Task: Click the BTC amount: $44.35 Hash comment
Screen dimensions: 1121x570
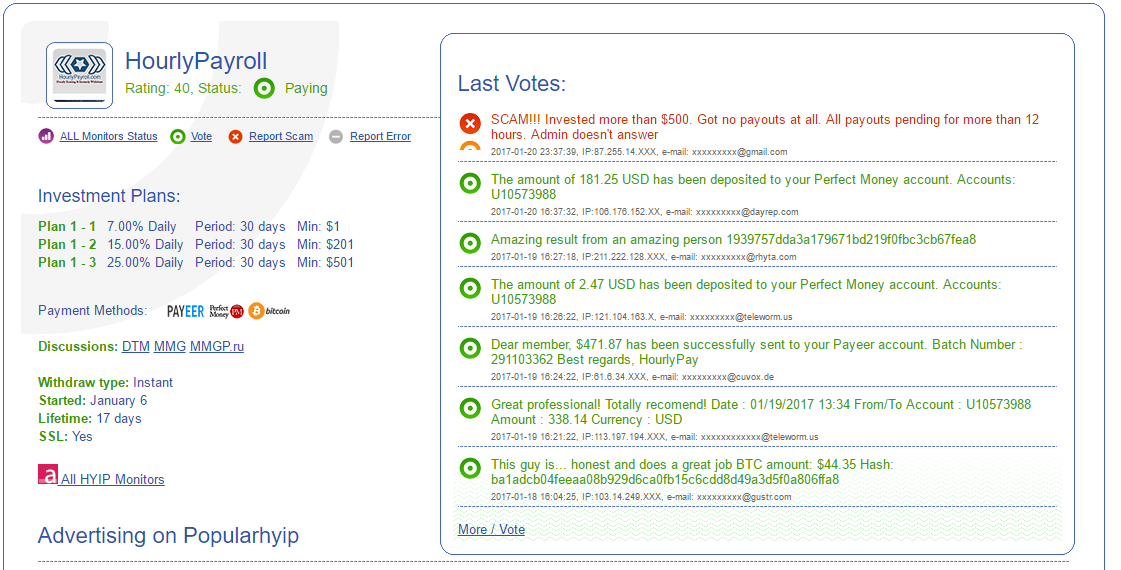Action: [x=691, y=472]
